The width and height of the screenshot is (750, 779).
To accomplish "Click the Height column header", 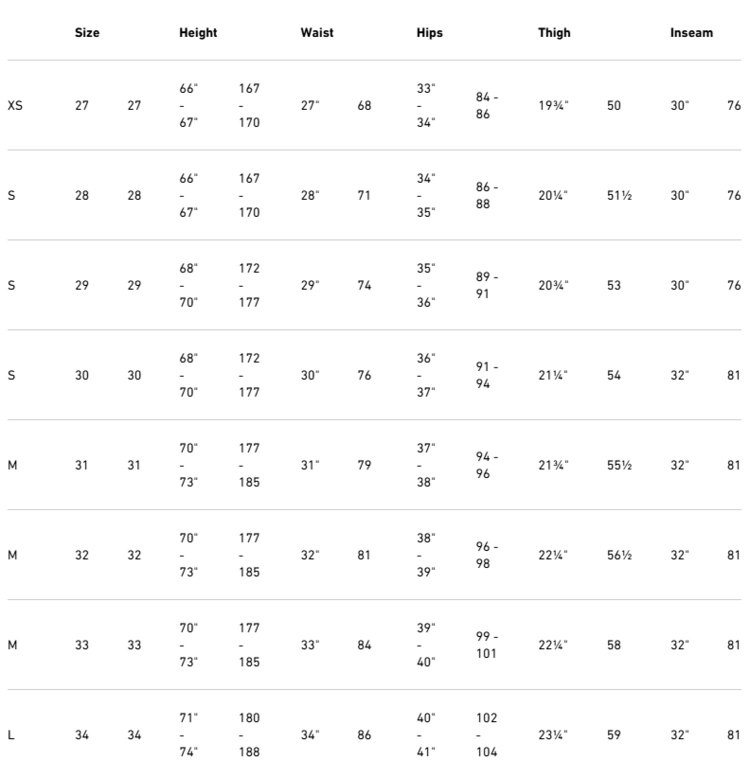I will [198, 33].
